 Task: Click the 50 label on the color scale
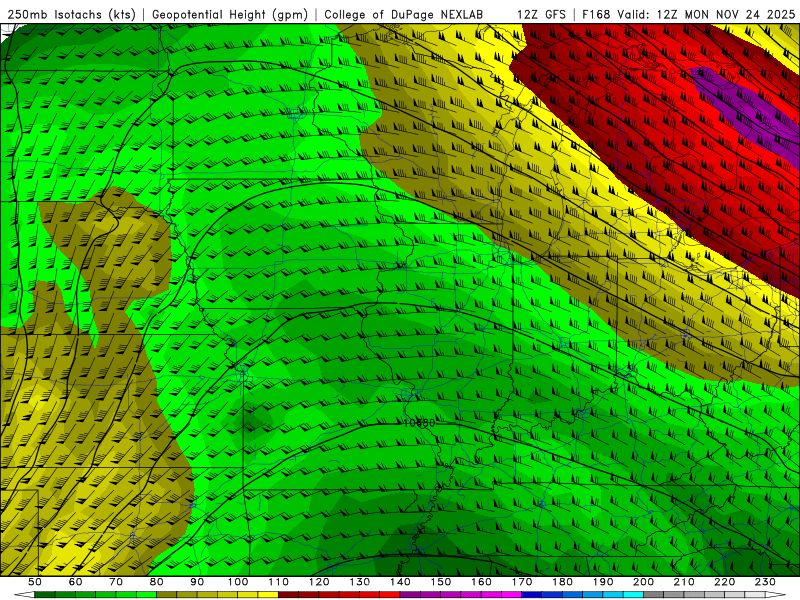tap(35, 582)
